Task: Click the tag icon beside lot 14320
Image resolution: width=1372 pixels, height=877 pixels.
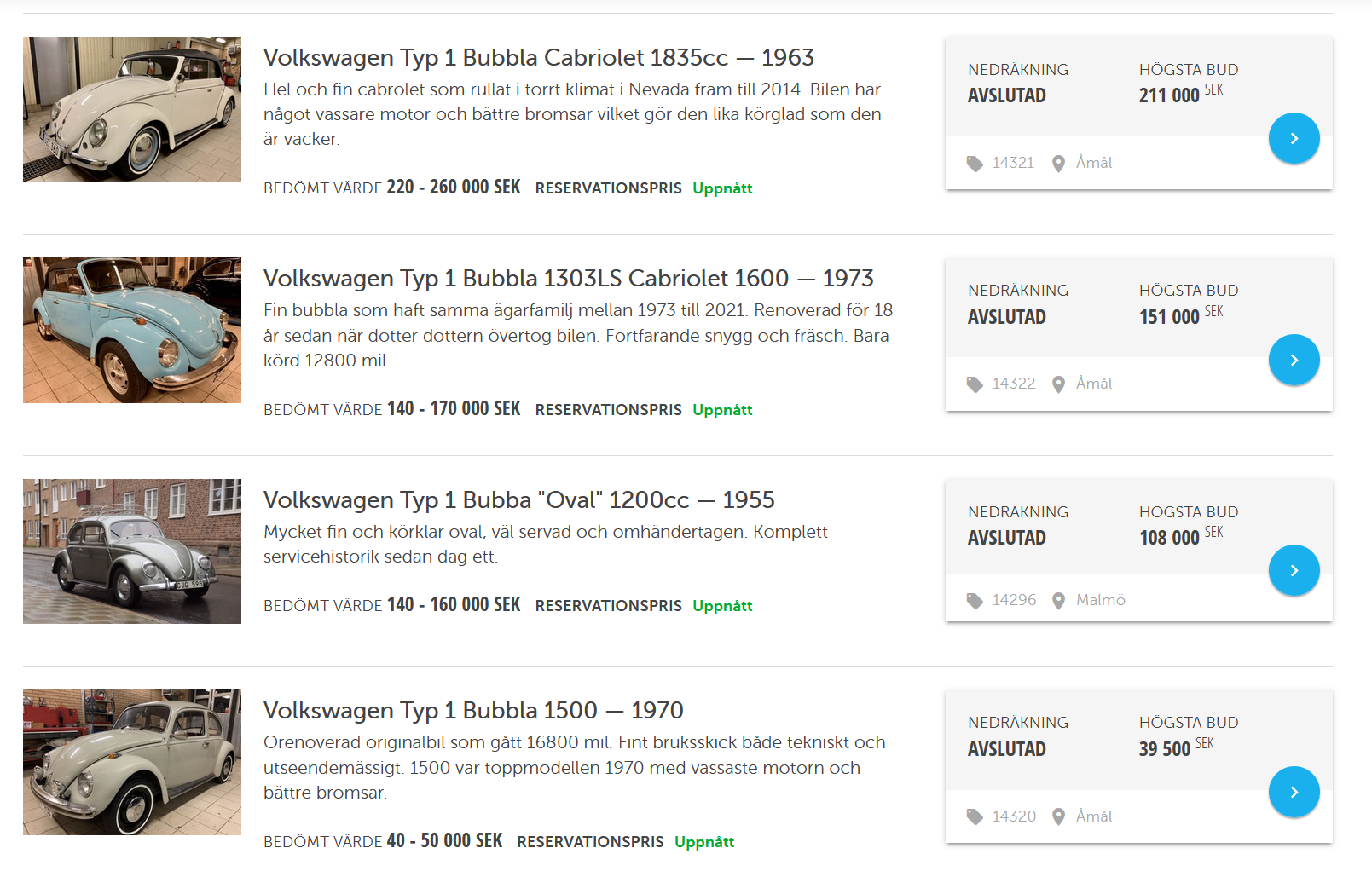Action: (975, 817)
